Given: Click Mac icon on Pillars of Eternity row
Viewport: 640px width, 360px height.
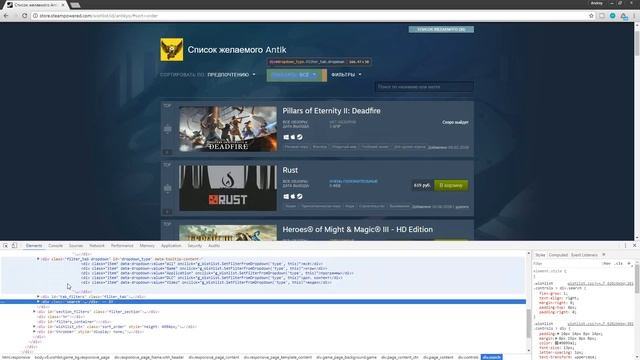Looking at the screenshot, I should click(293, 137).
